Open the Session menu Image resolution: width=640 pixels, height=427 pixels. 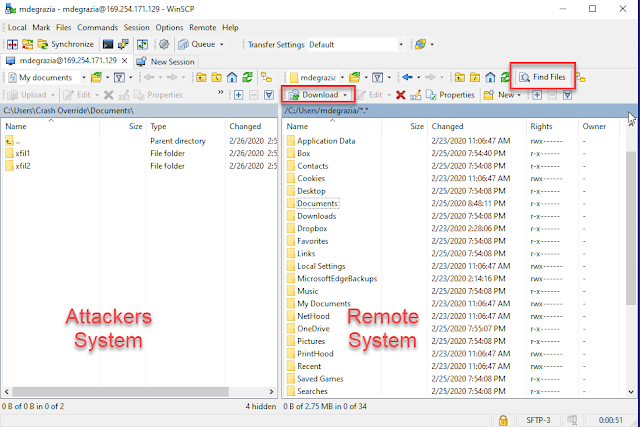point(136,28)
